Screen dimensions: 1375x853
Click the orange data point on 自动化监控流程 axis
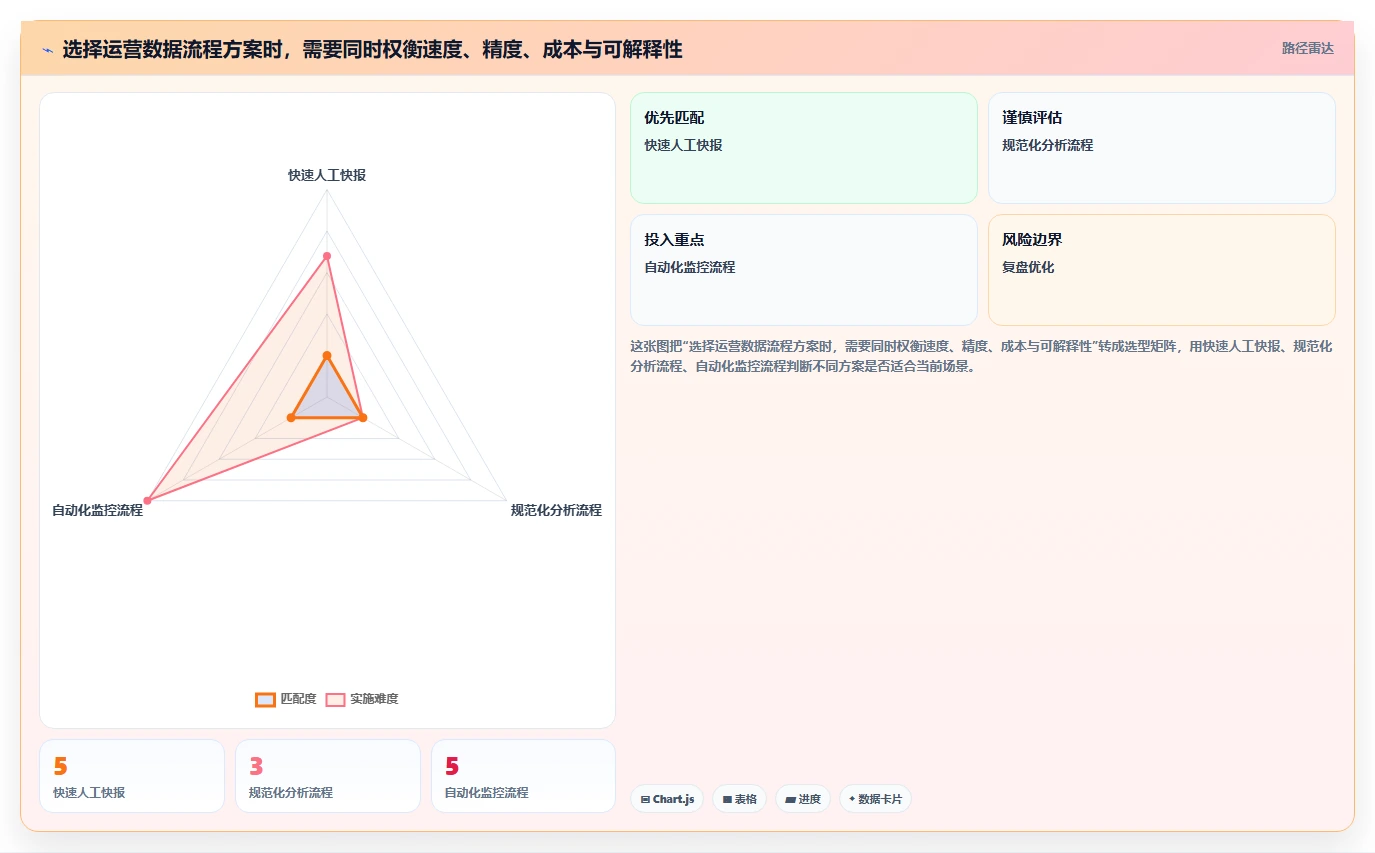pos(291,417)
